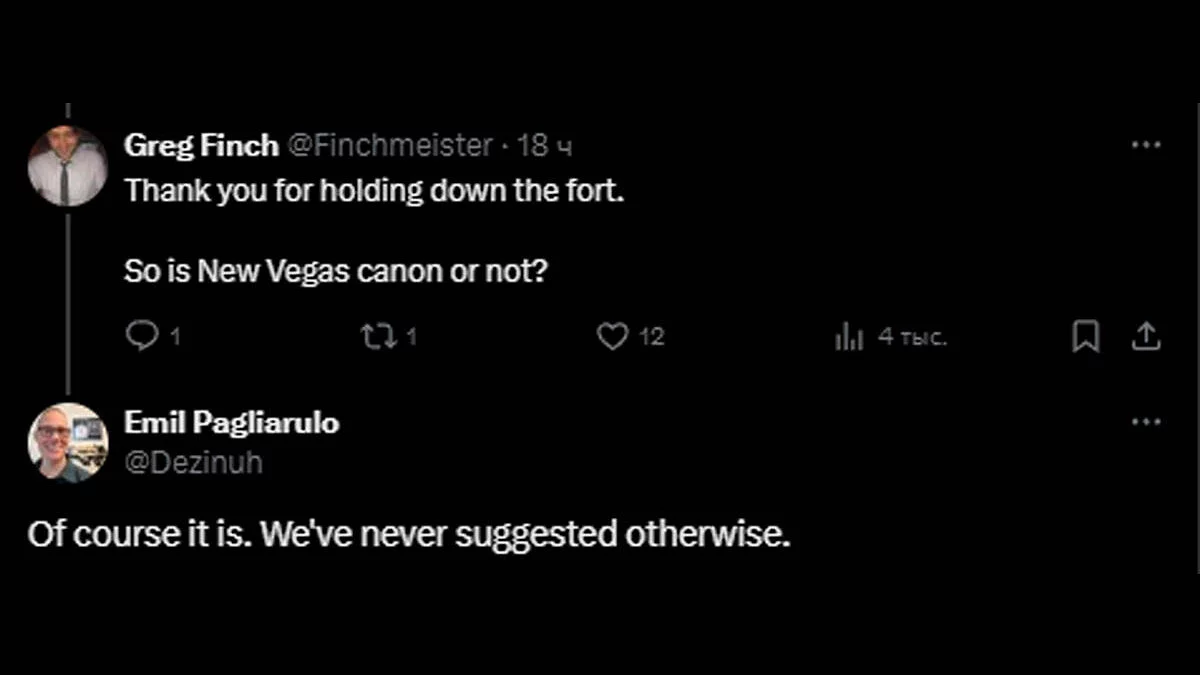Open the Greg Finch display name link

(201, 146)
